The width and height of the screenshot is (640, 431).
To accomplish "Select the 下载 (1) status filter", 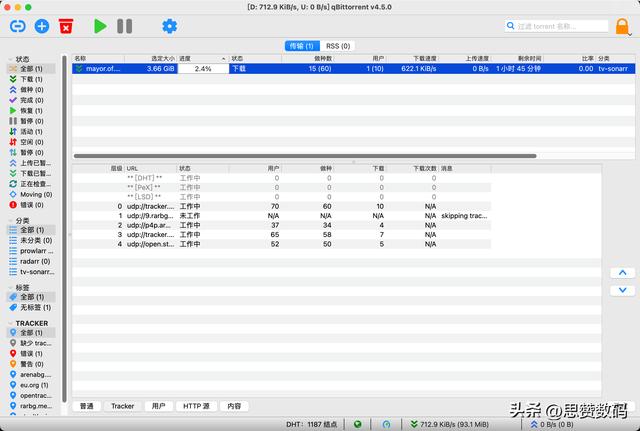I will pyautogui.click(x=31, y=79).
